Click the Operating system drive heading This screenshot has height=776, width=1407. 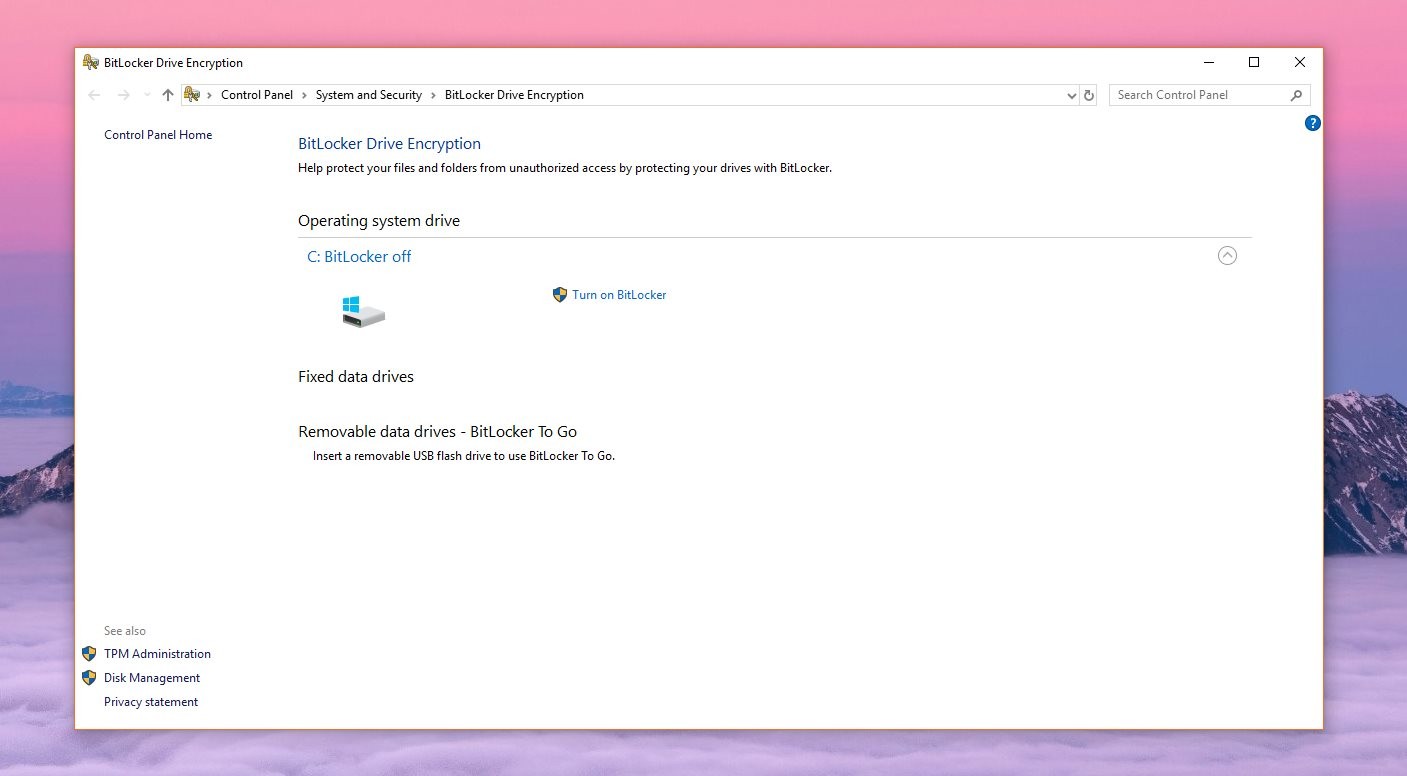tap(379, 221)
